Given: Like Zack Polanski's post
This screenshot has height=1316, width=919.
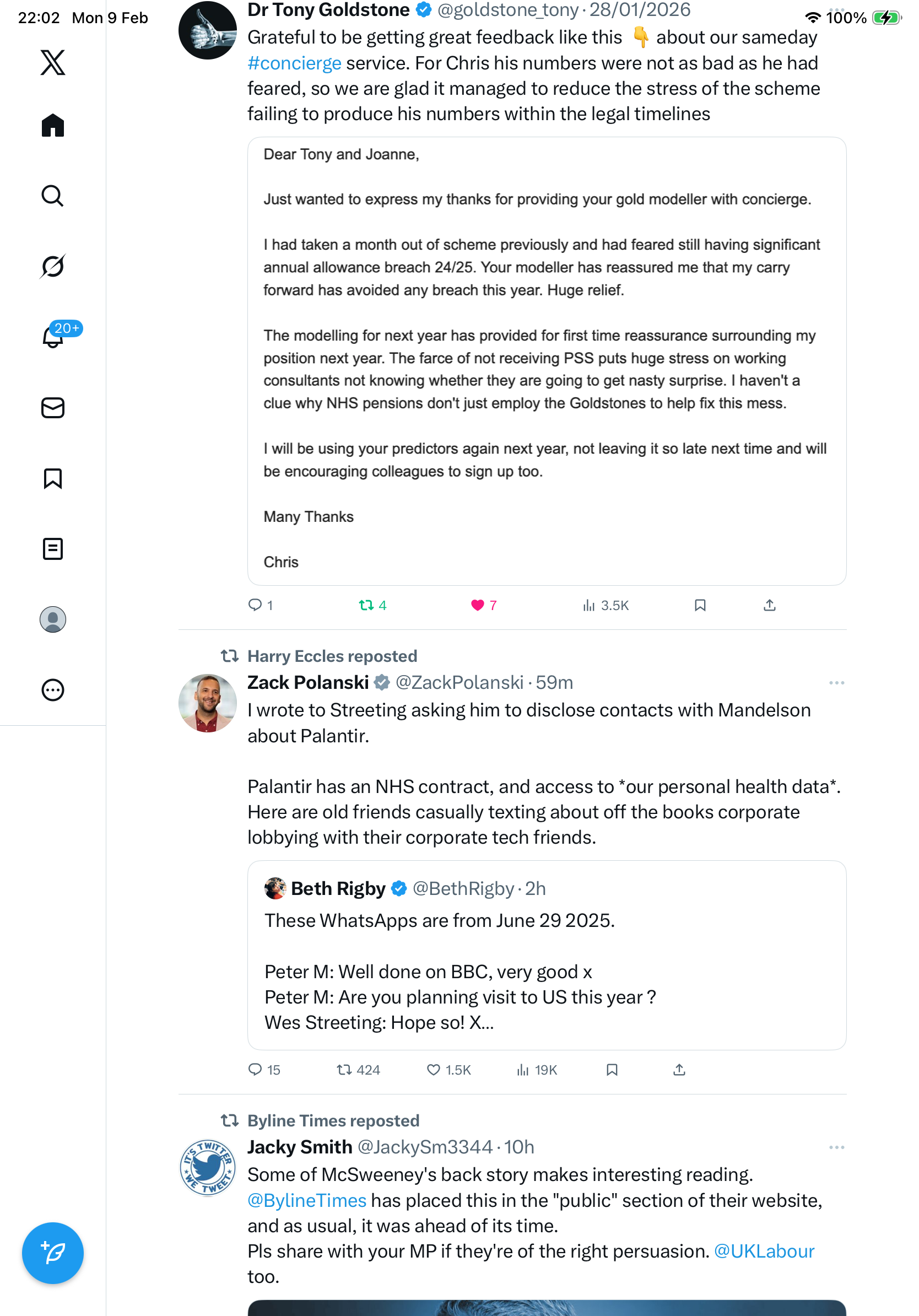Looking at the screenshot, I should 434,1070.
